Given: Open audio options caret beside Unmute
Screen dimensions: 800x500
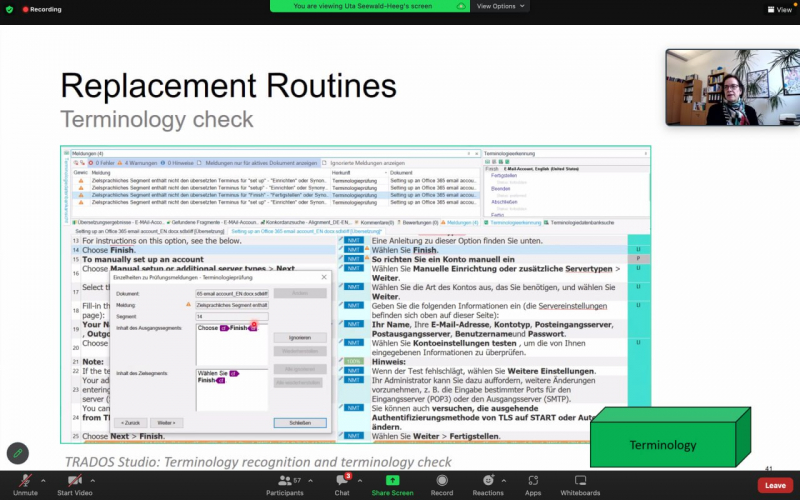Looking at the screenshot, I should [x=43, y=481].
